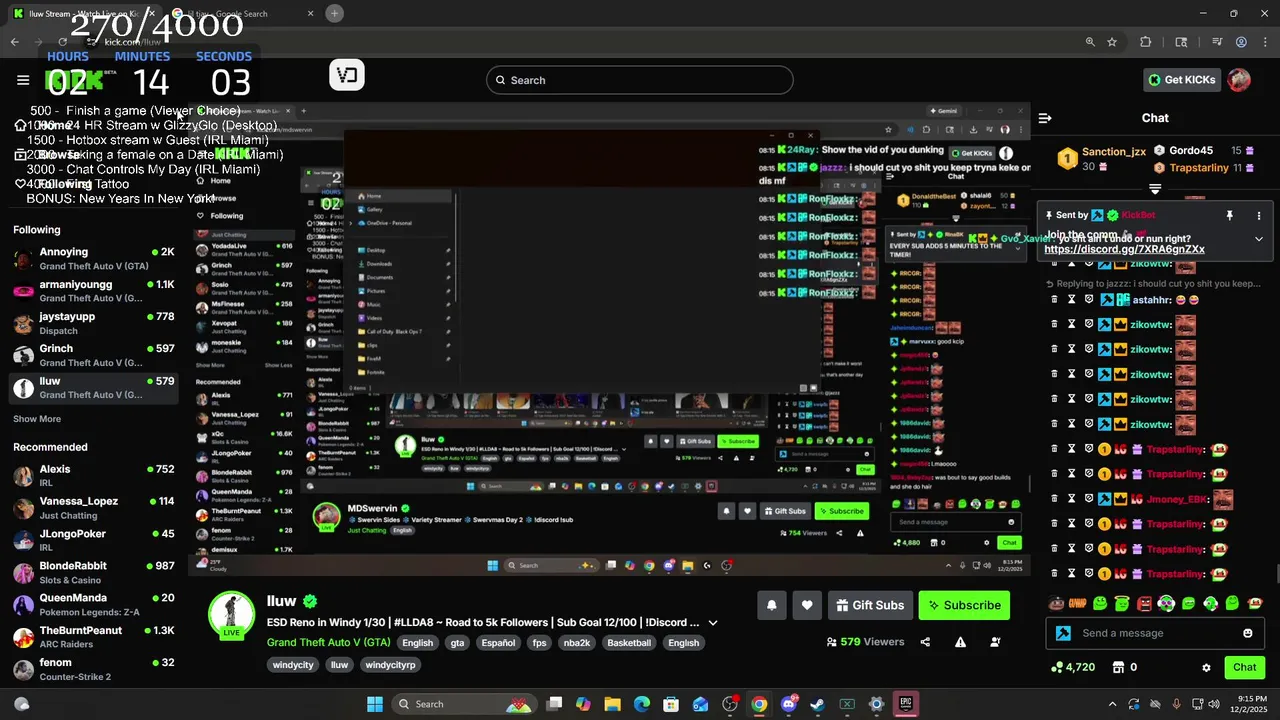Click the moderator user icon below Subscribe
This screenshot has width=1280, height=720.
(x=994, y=642)
